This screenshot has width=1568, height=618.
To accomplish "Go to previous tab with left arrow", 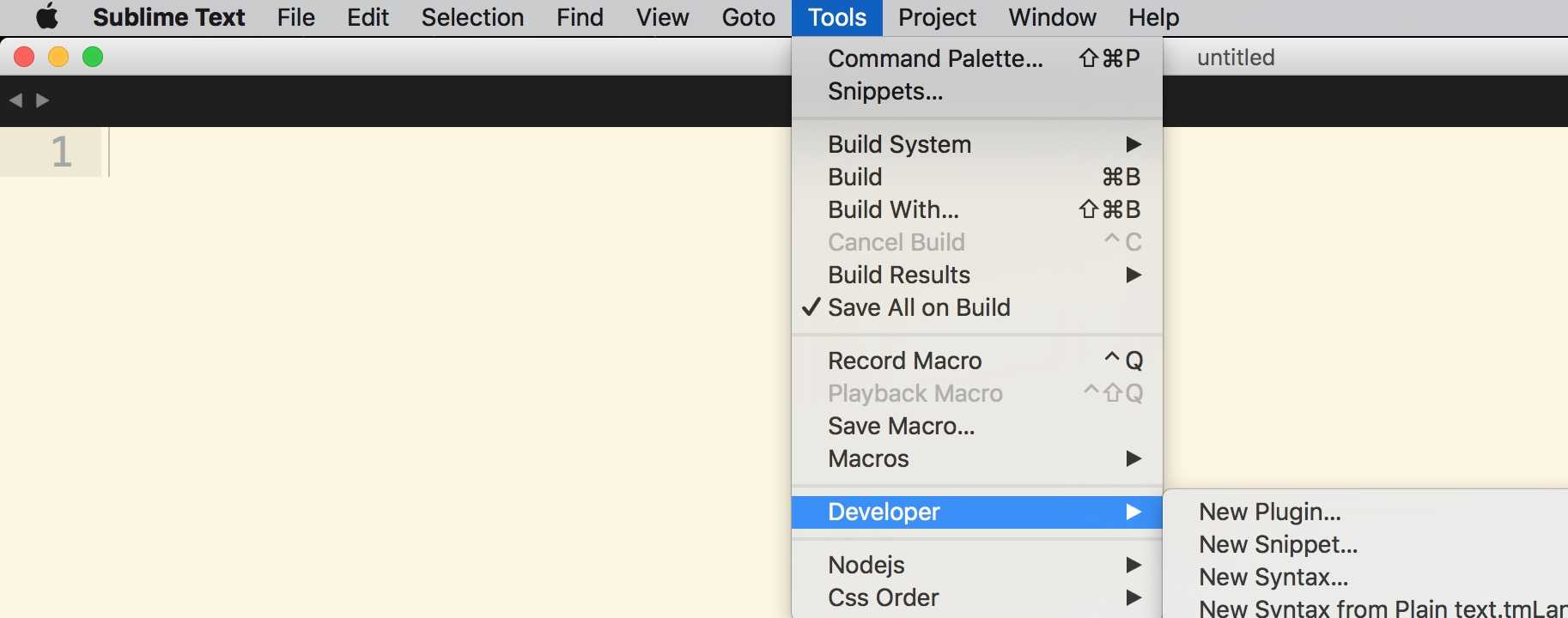I will (x=15, y=100).
